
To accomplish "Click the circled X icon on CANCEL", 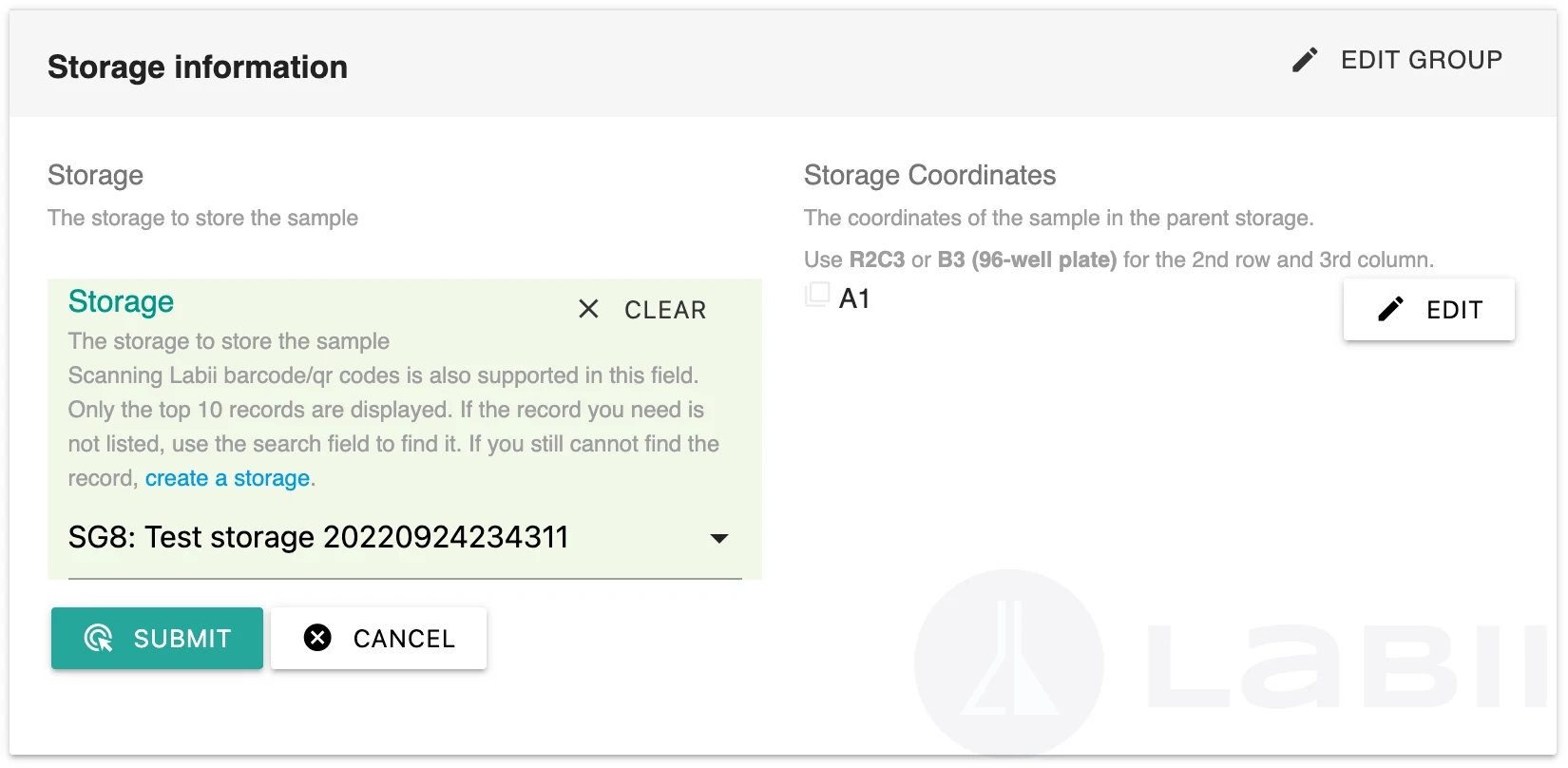I will [x=317, y=638].
